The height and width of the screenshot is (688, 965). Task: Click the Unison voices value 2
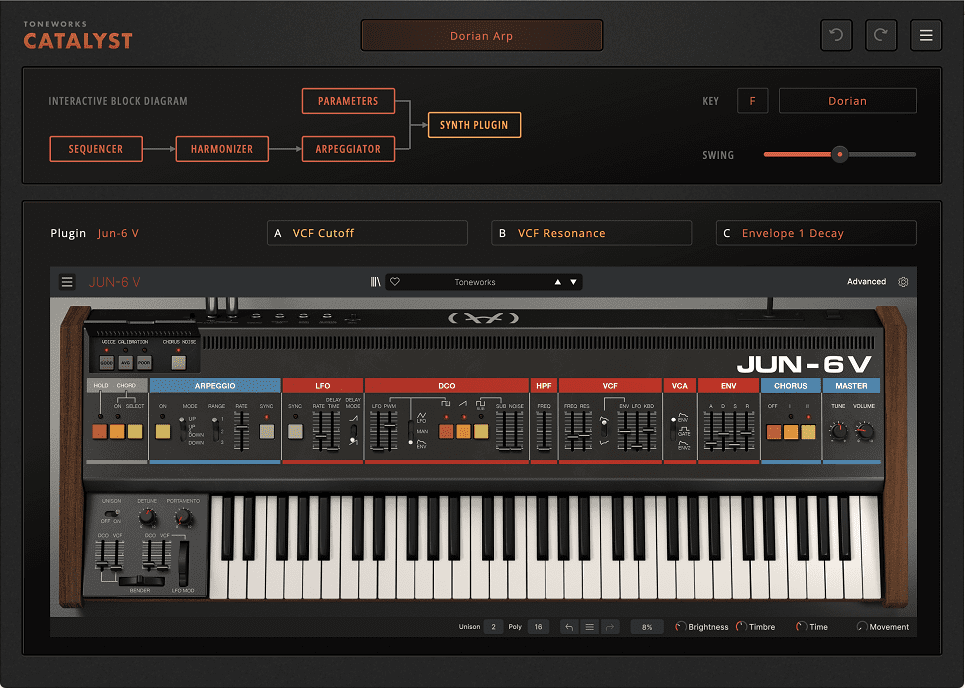494,627
